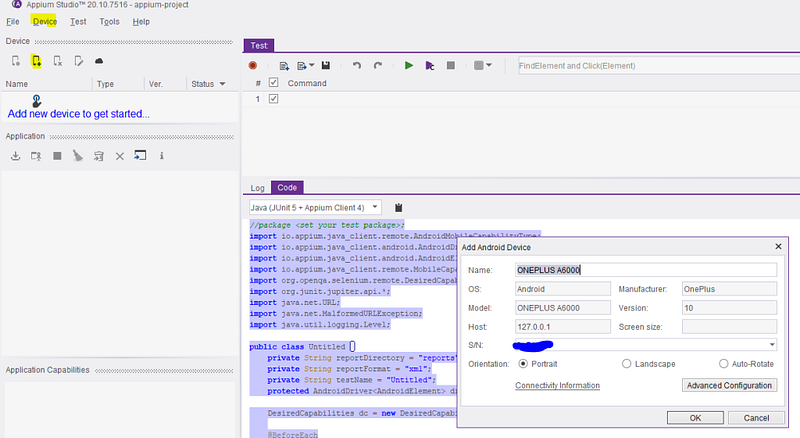Click the Launch application icon
Screen dimensions: 800x438
pyautogui.click(x=36, y=156)
